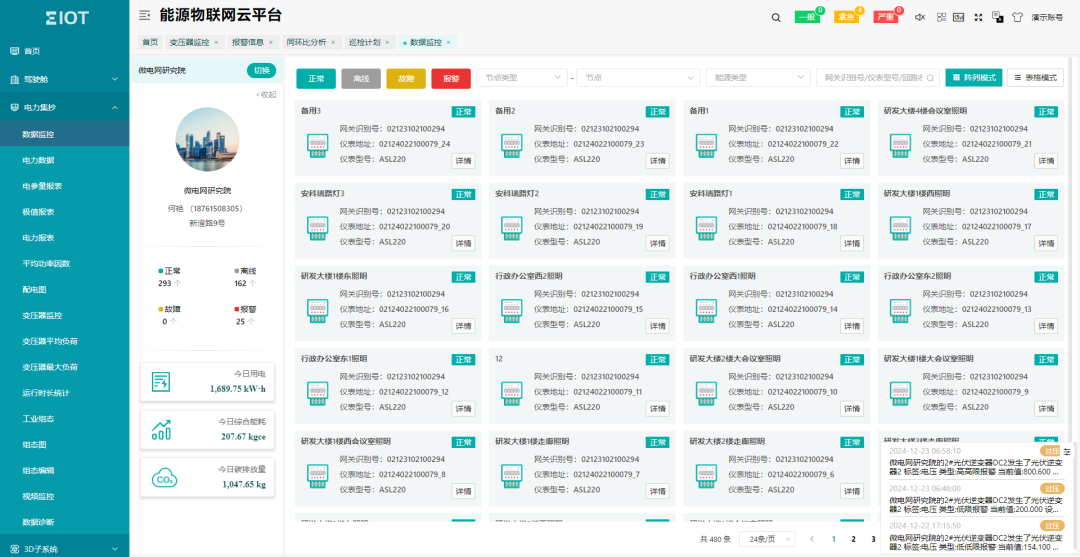The image size is (1080, 557).
Task: Click the gateway ID search input field
Action: coord(877,78)
